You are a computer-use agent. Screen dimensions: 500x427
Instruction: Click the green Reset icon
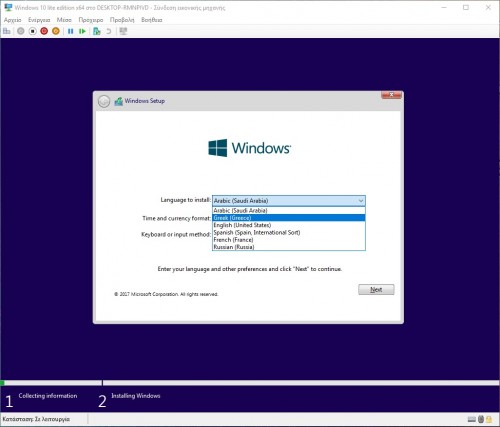[82, 31]
